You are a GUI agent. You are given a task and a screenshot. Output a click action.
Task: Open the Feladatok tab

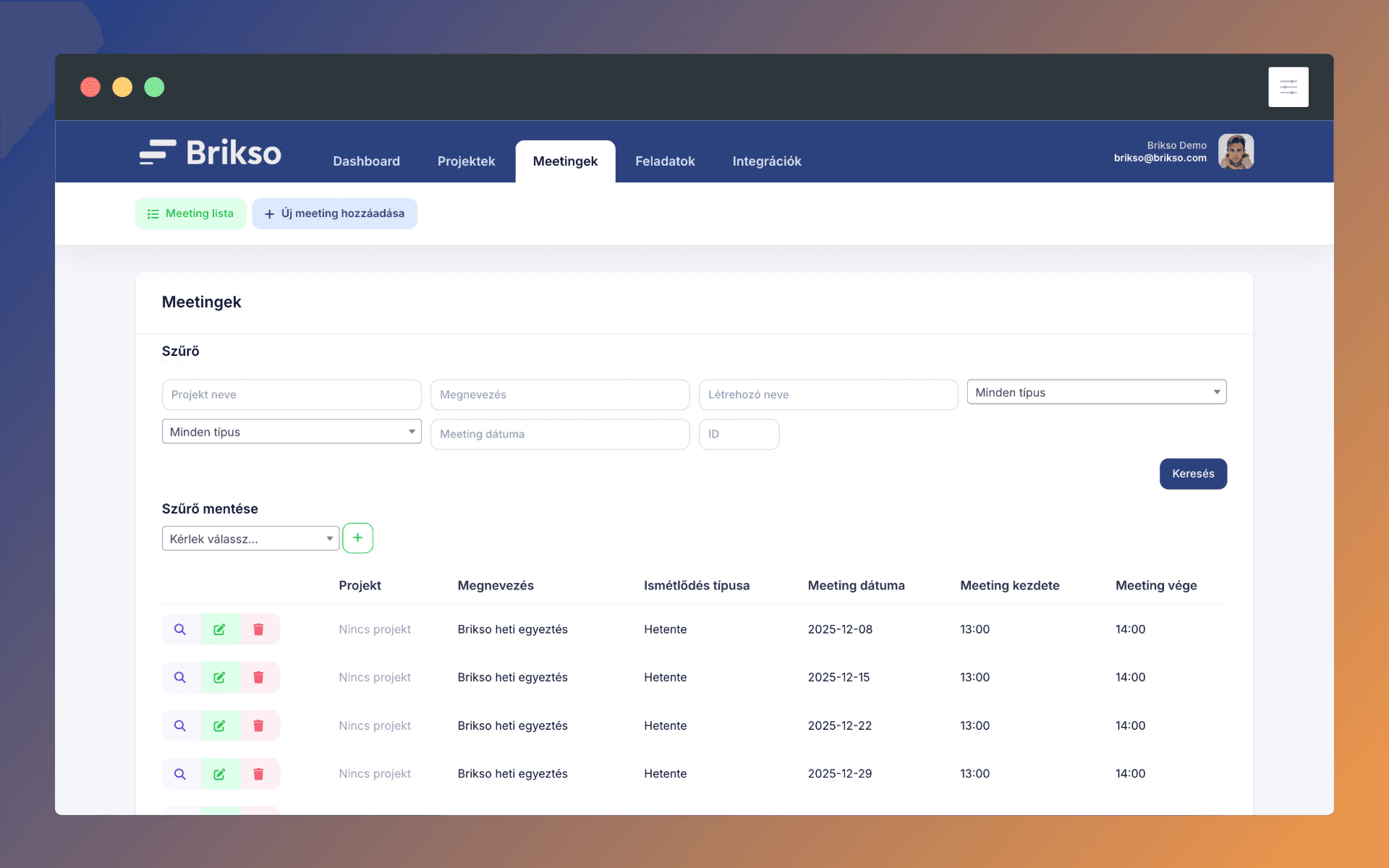(665, 161)
